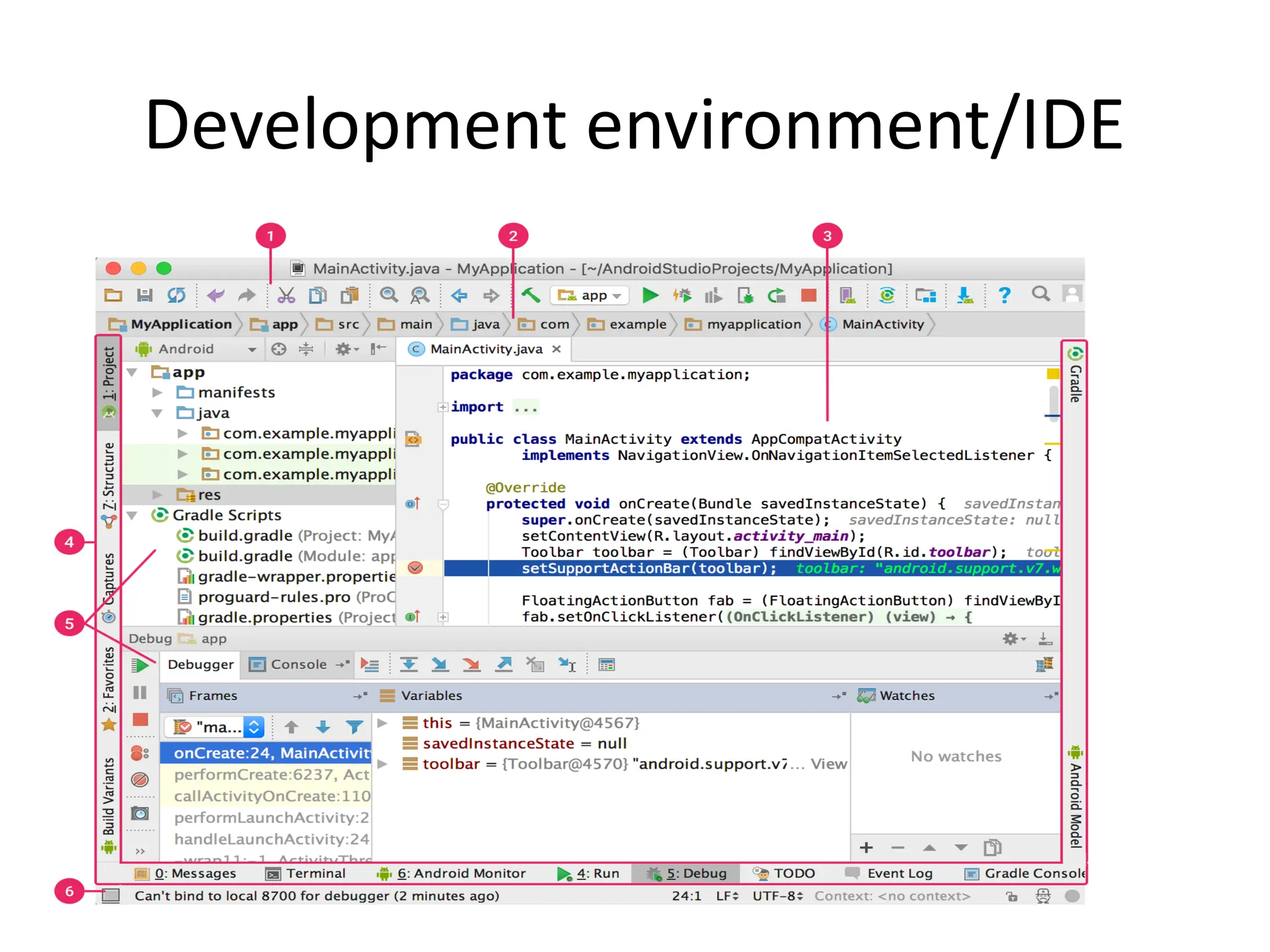Click the Step Out debugger icon
This screenshot has width=1270, height=952.
point(504,665)
